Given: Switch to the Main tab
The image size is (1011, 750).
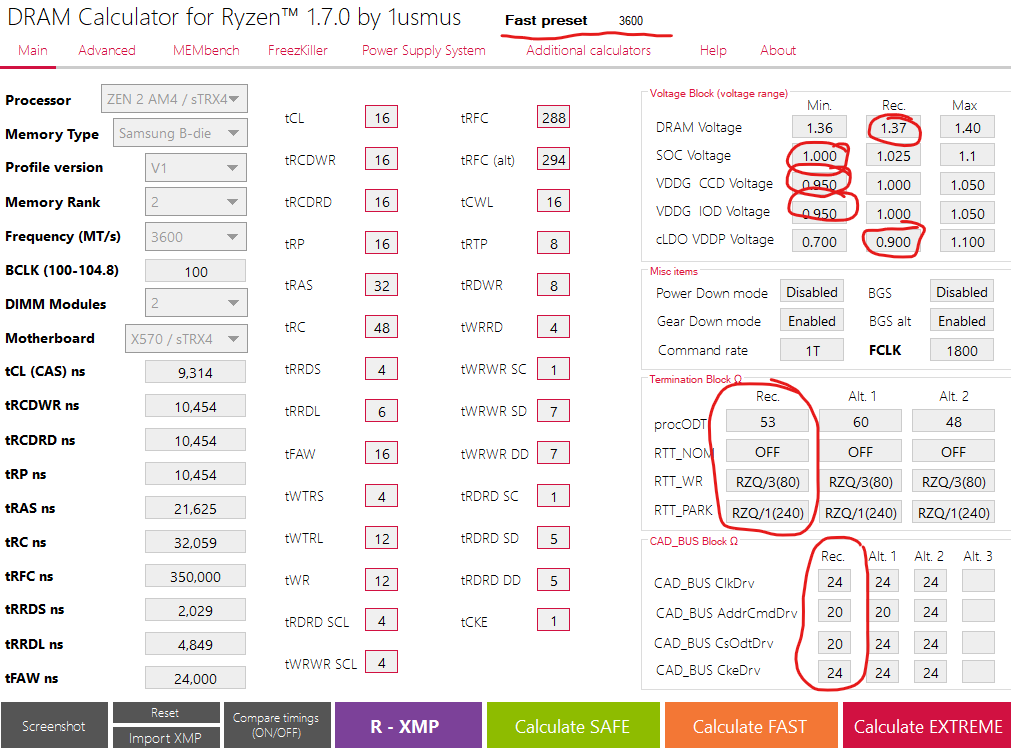Looking at the screenshot, I should tap(32, 50).
